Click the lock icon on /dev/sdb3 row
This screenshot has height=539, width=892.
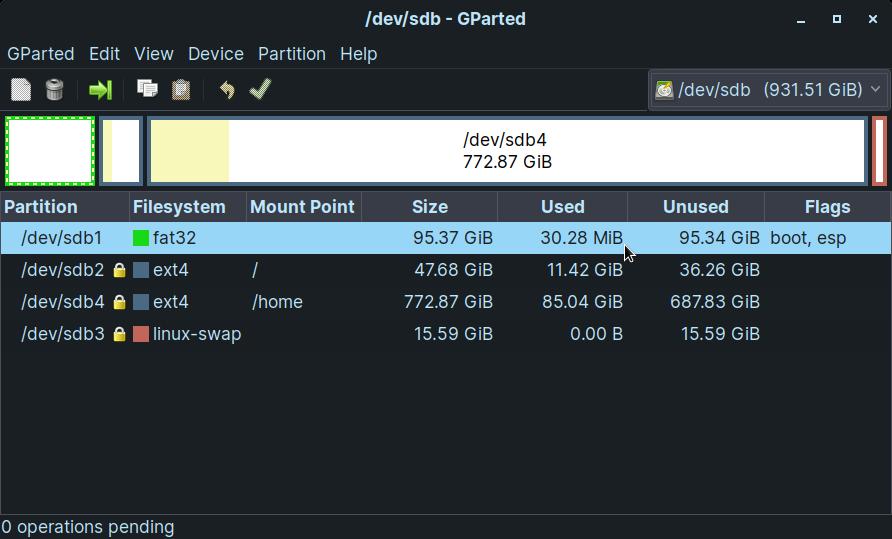(x=119, y=334)
